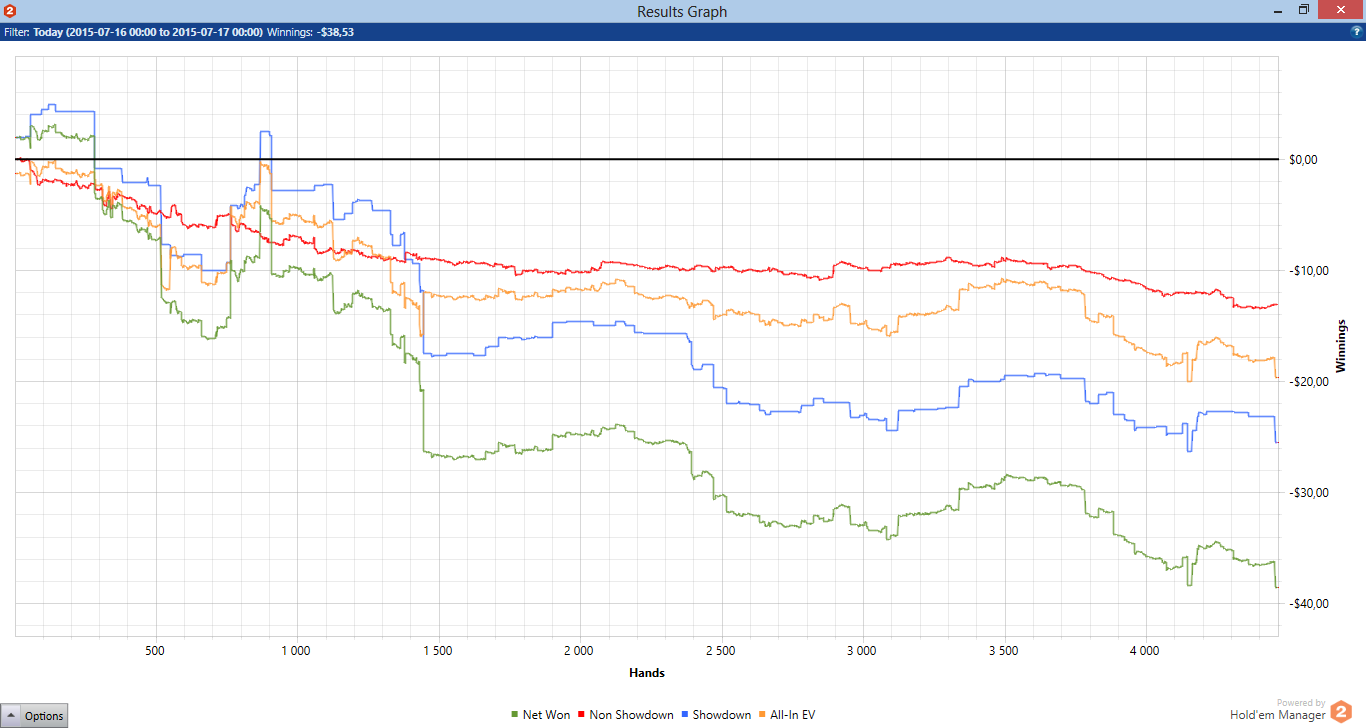
Task: Open the Options menu button
Action: coord(35,715)
